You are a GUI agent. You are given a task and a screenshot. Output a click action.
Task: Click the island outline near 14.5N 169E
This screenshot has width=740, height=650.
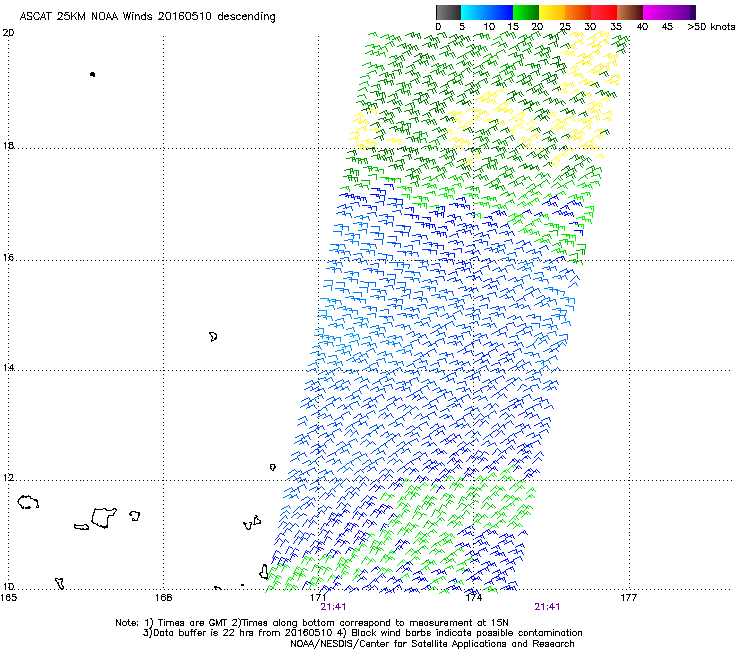[x=213, y=337]
